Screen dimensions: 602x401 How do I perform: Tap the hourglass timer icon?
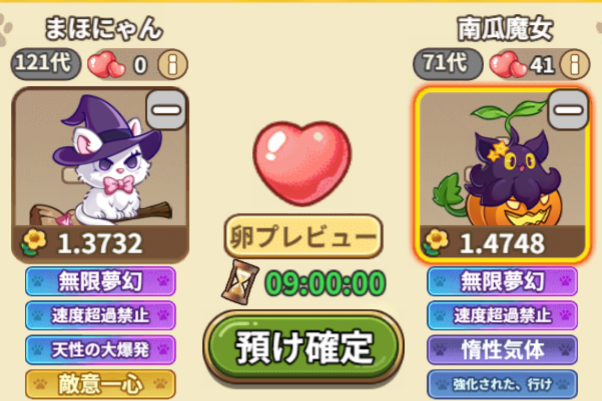(x=241, y=282)
